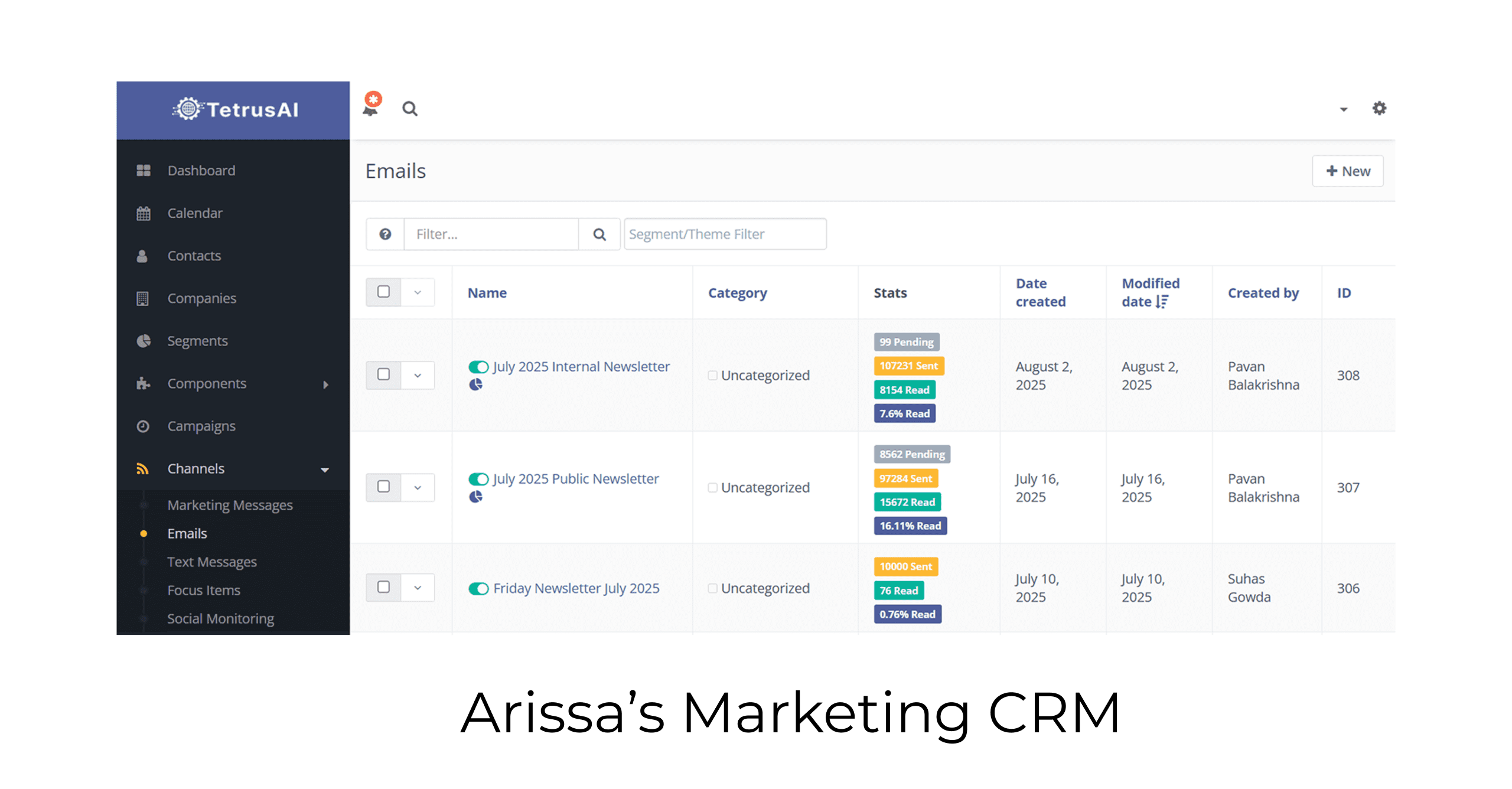
Task: Click the Campaigns clock icon
Action: (143, 426)
